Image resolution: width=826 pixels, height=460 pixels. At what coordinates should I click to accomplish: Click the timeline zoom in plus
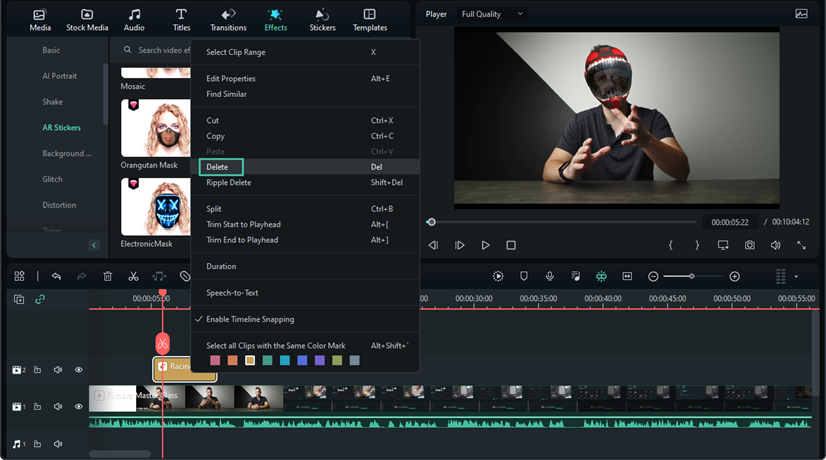tap(734, 276)
